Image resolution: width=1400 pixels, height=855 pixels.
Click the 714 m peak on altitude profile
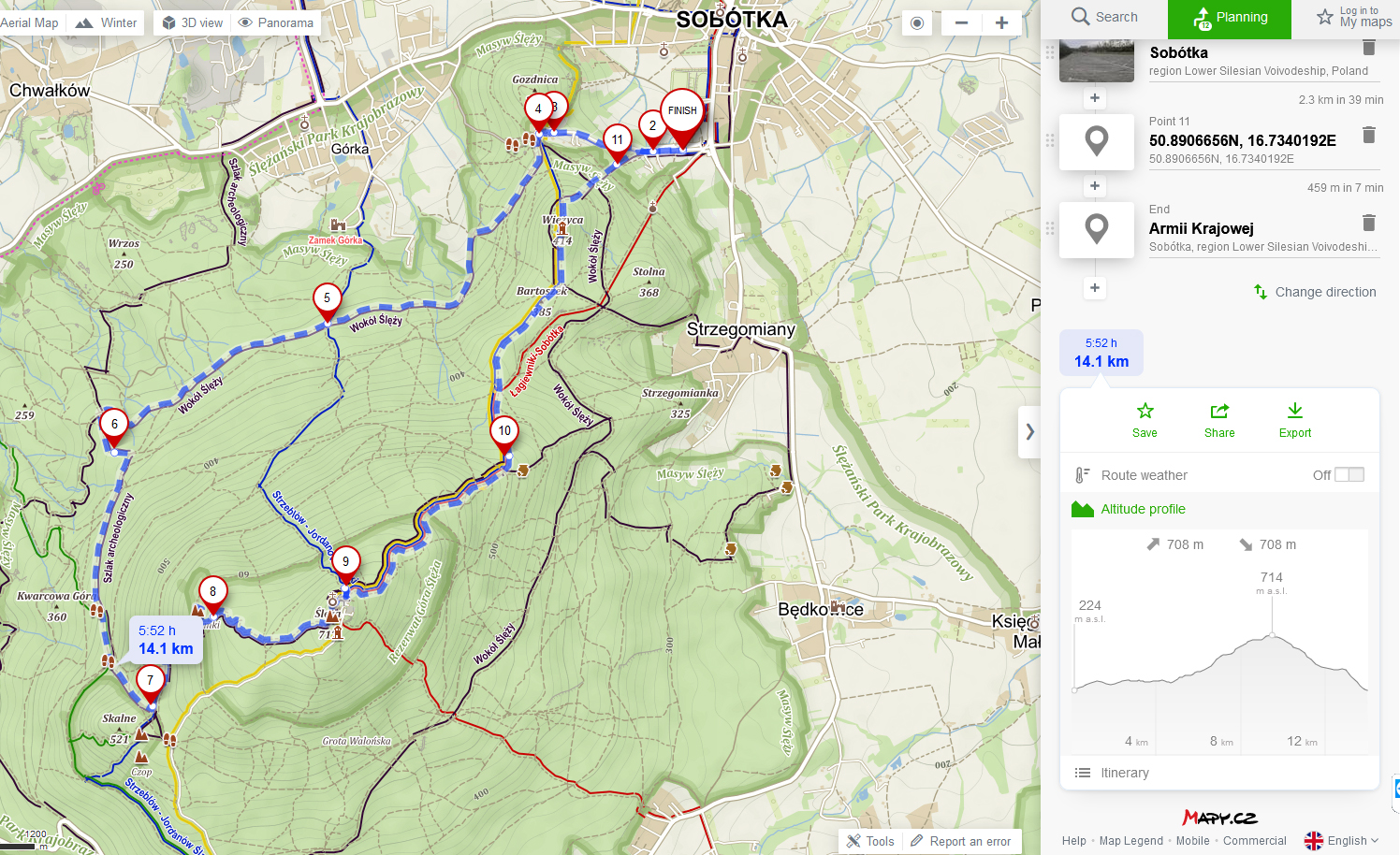click(x=1272, y=636)
